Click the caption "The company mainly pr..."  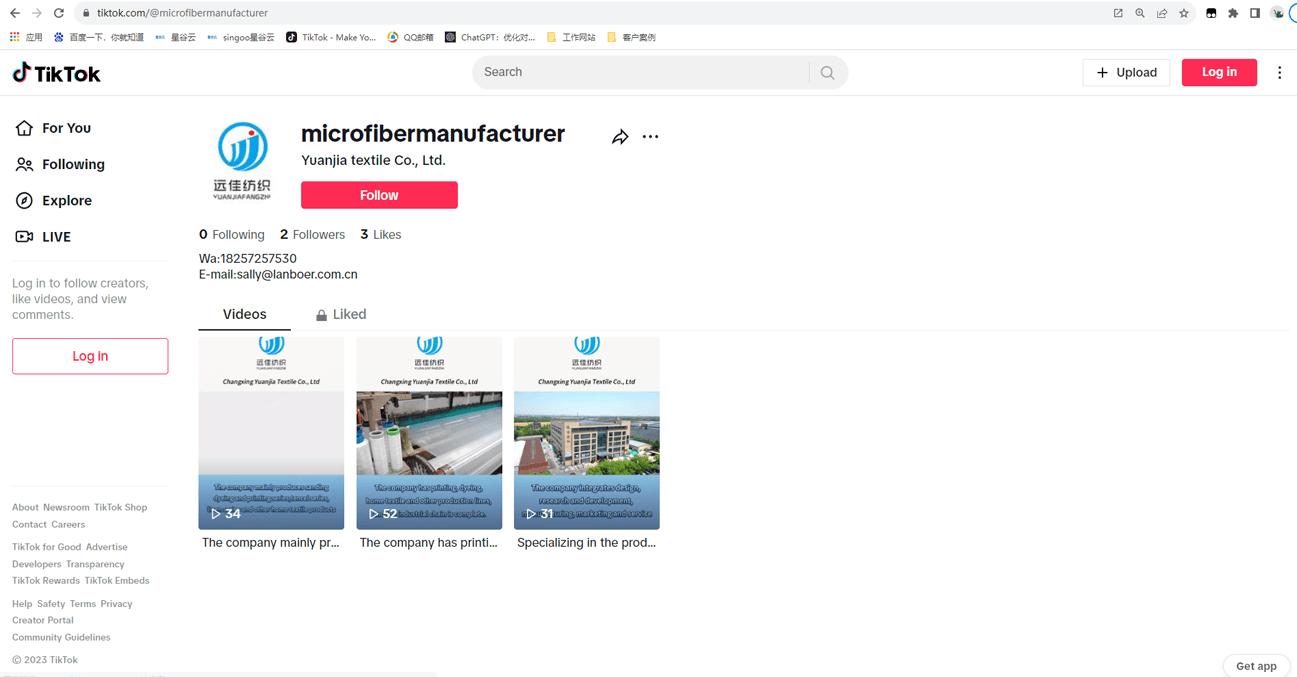(271, 543)
